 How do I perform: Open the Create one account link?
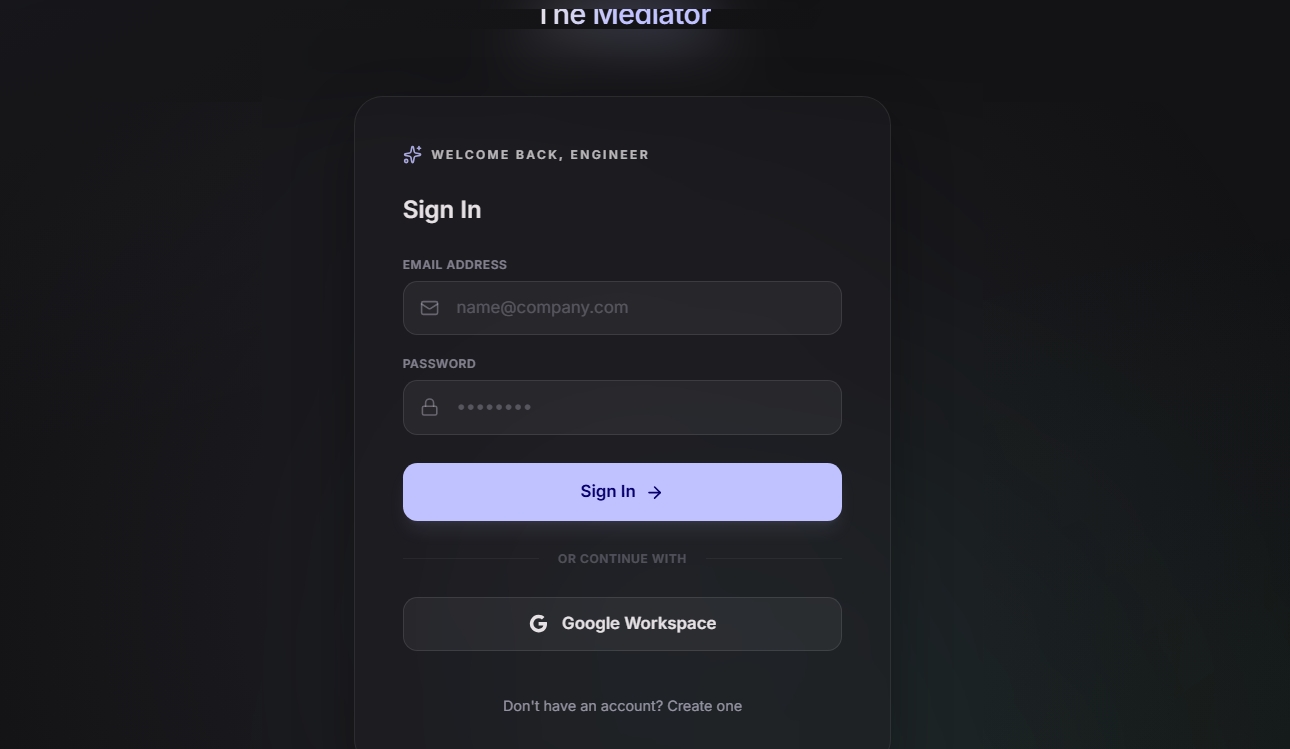coord(705,706)
